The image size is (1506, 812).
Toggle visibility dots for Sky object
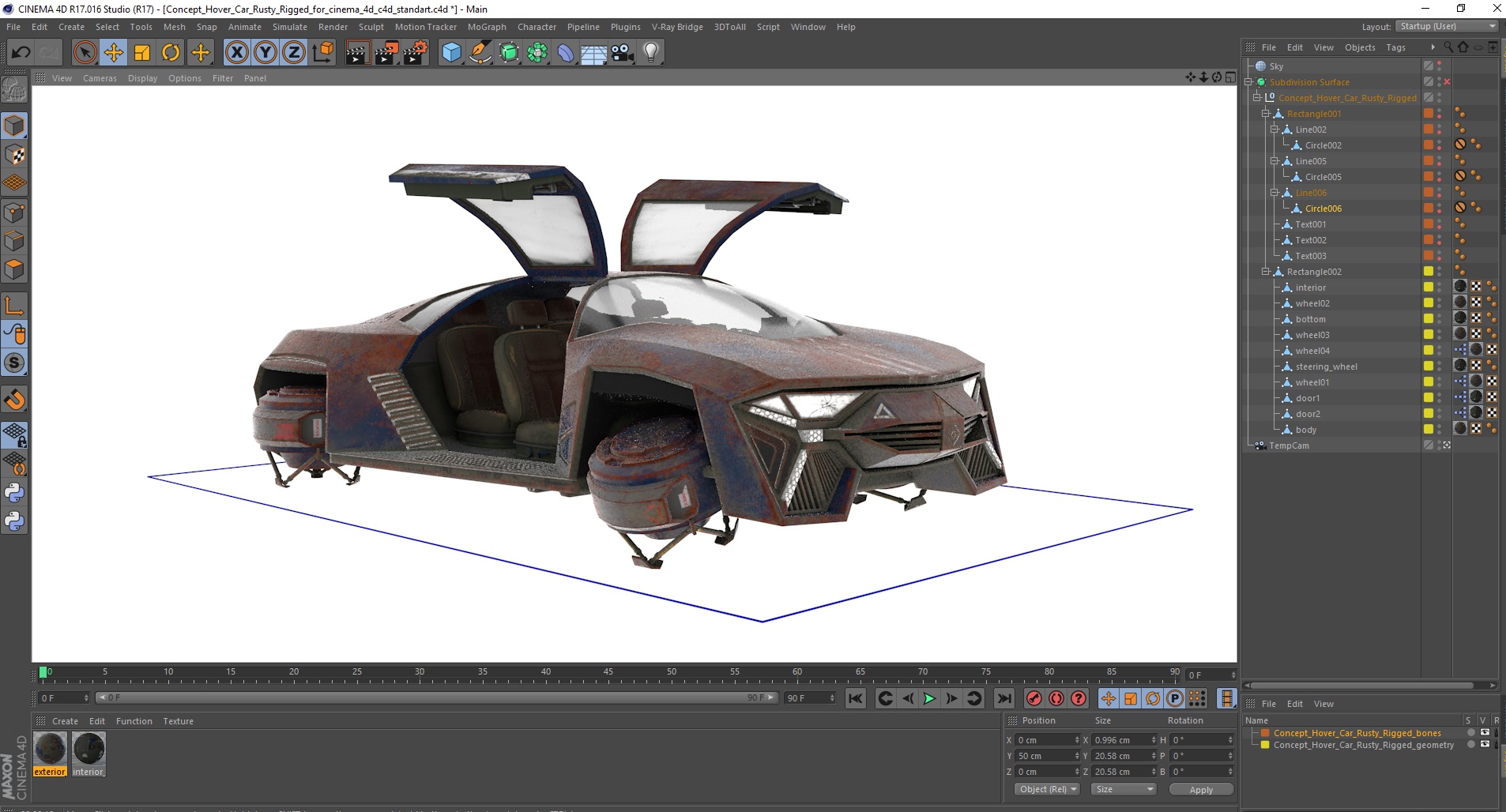point(1440,66)
